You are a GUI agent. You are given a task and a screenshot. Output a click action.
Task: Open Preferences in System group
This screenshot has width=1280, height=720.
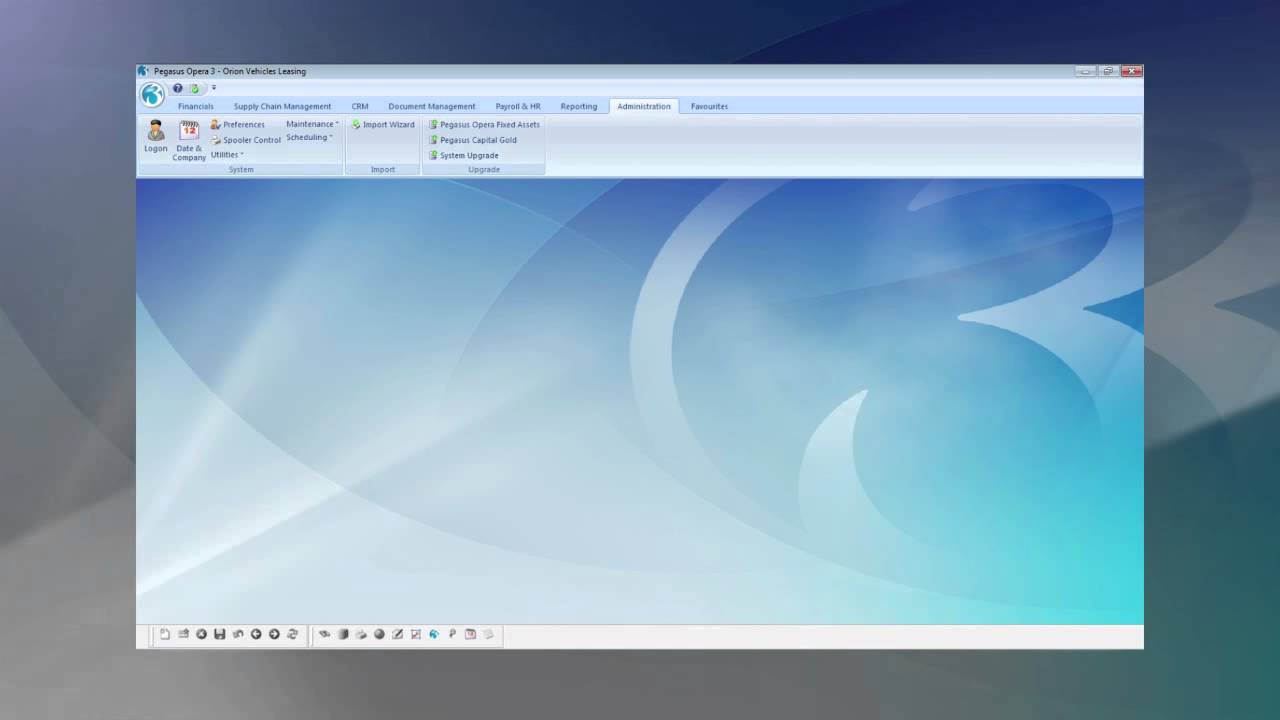tap(238, 125)
